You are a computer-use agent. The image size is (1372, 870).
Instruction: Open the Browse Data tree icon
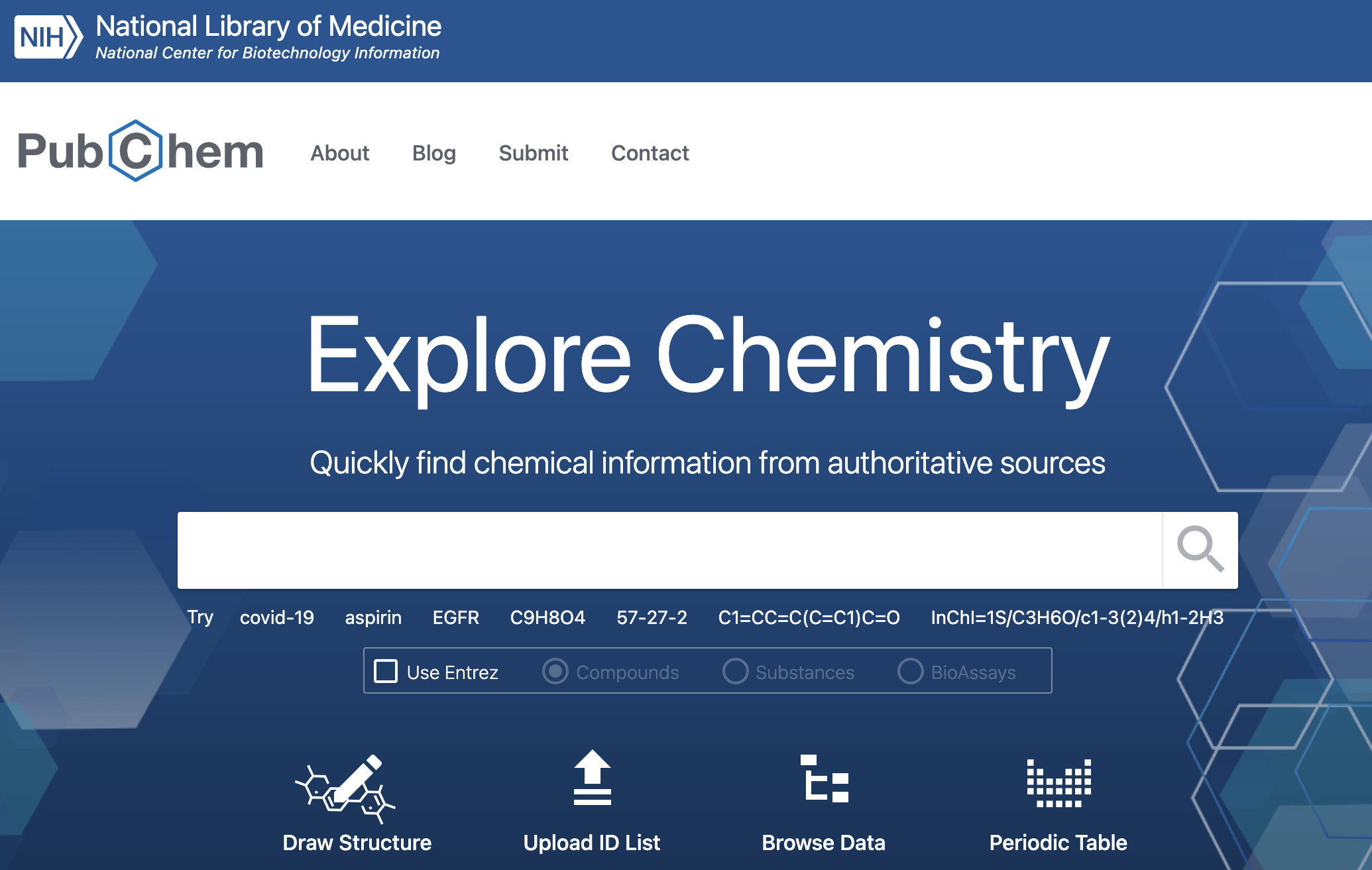824,778
